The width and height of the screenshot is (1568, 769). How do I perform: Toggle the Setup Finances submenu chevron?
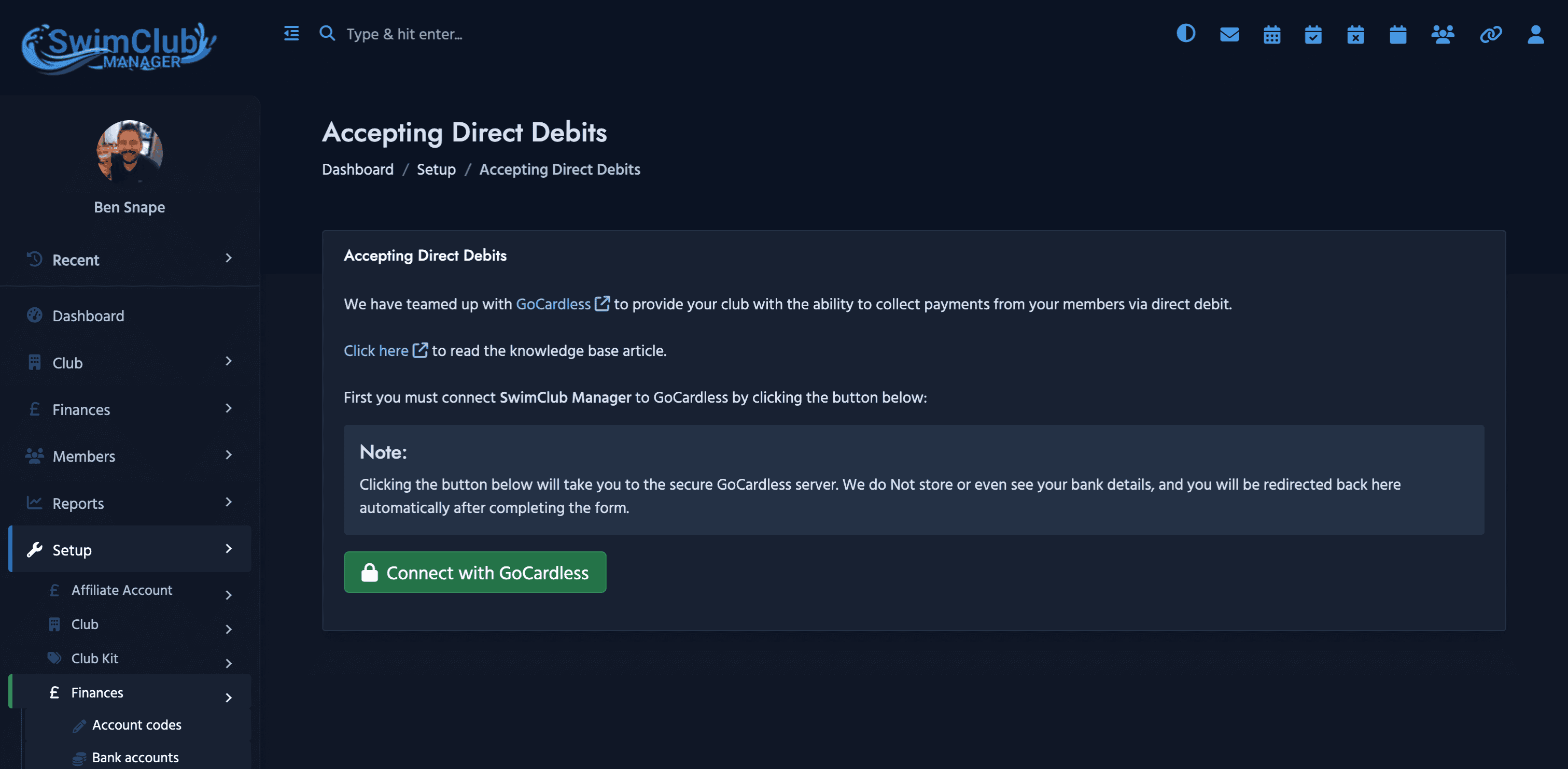click(x=229, y=697)
